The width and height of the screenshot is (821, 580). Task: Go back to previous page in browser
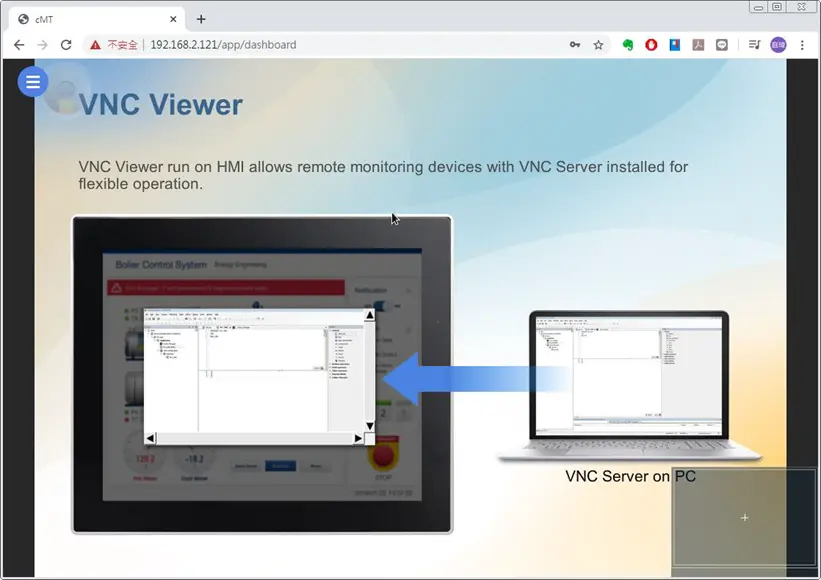pos(19,45)
